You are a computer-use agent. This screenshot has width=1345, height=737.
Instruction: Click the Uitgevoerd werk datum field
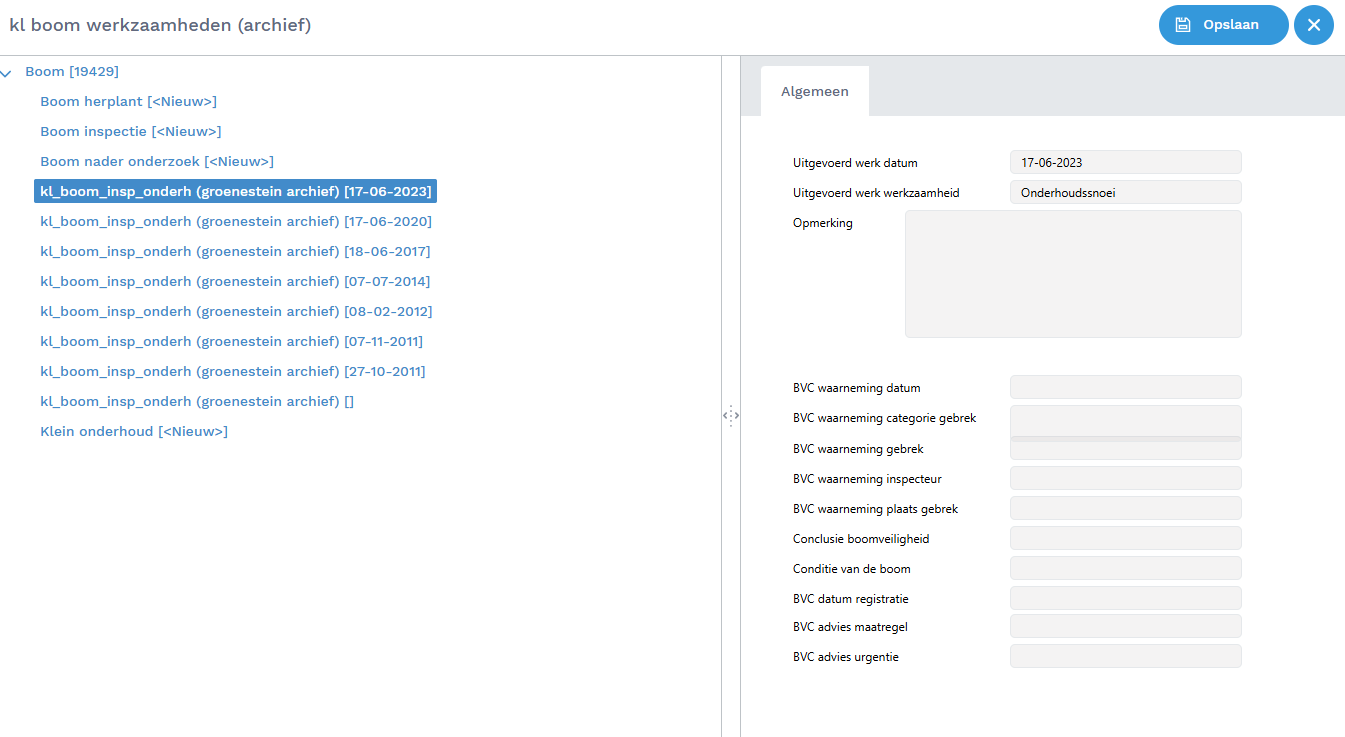click(x=1125, y=162)
